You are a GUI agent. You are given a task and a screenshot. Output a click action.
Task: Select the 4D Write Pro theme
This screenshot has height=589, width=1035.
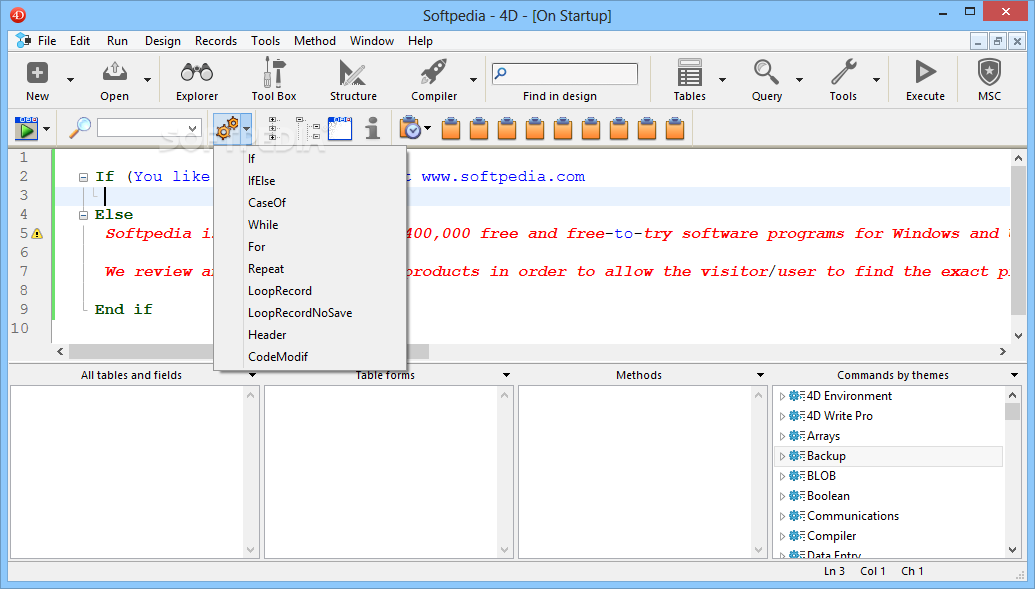tap(888, 416)
